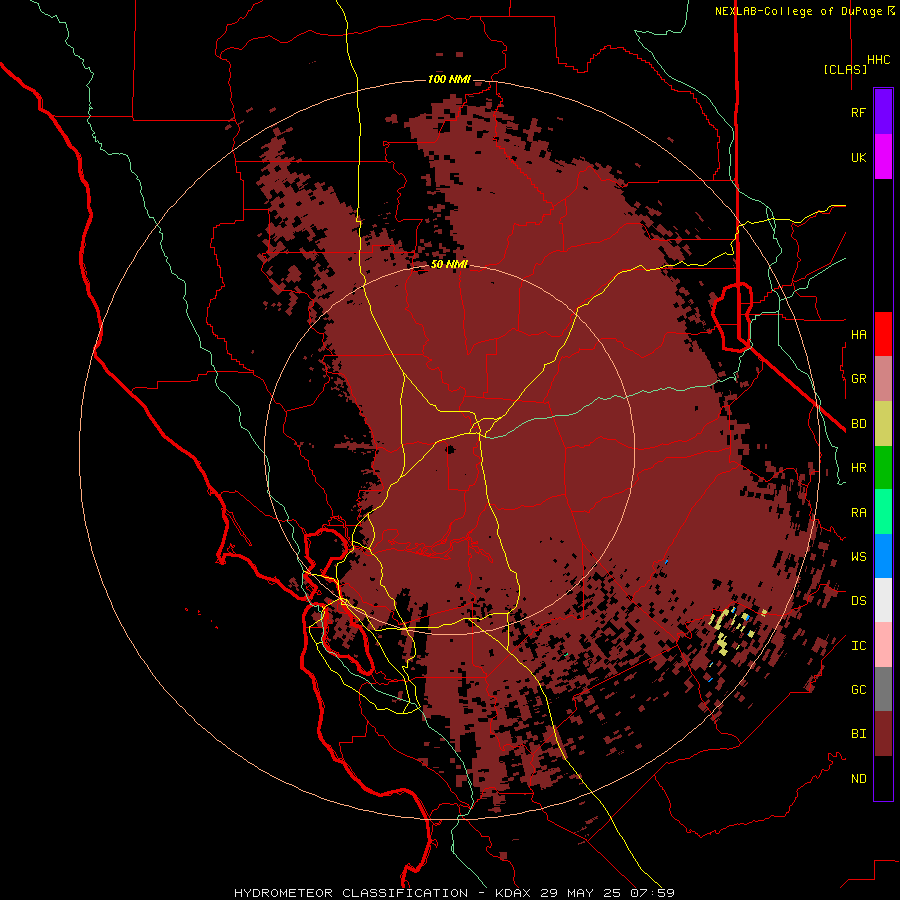This screenshot has width=900, height=900.
Task: Click the 'GR' legend label
Action: pos(858,379)
